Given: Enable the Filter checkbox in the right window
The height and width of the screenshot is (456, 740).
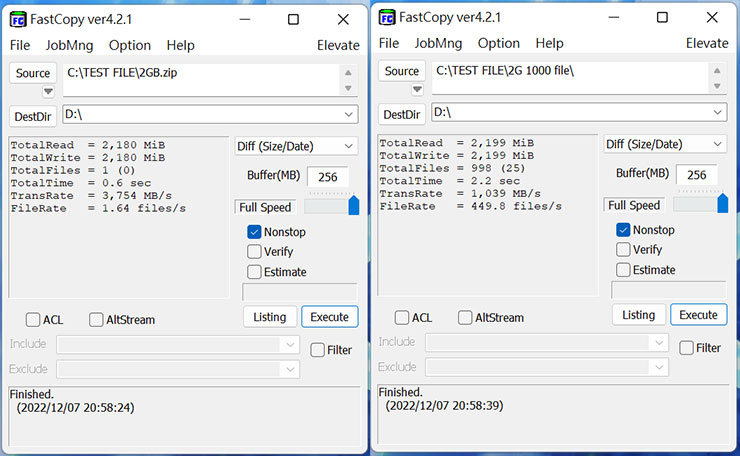Looking at the screenshot, I should coord(686,348).
